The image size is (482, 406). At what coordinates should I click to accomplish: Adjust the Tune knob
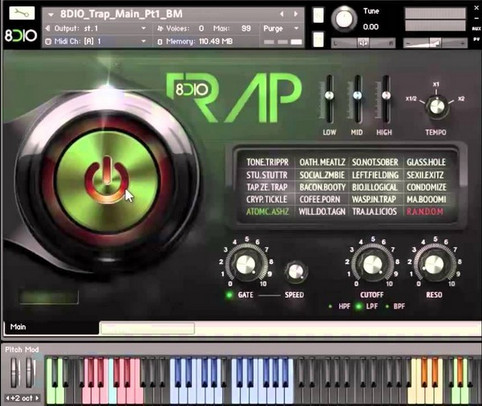coord(344,19)
